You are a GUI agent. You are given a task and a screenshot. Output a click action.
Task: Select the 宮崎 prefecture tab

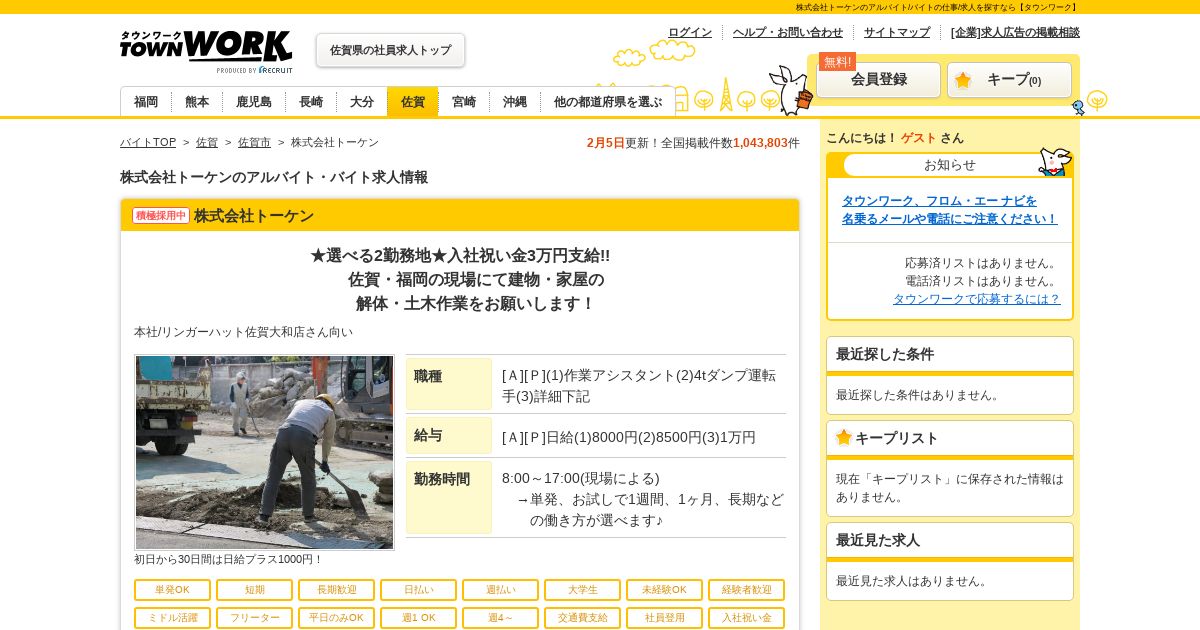(464, 102)
